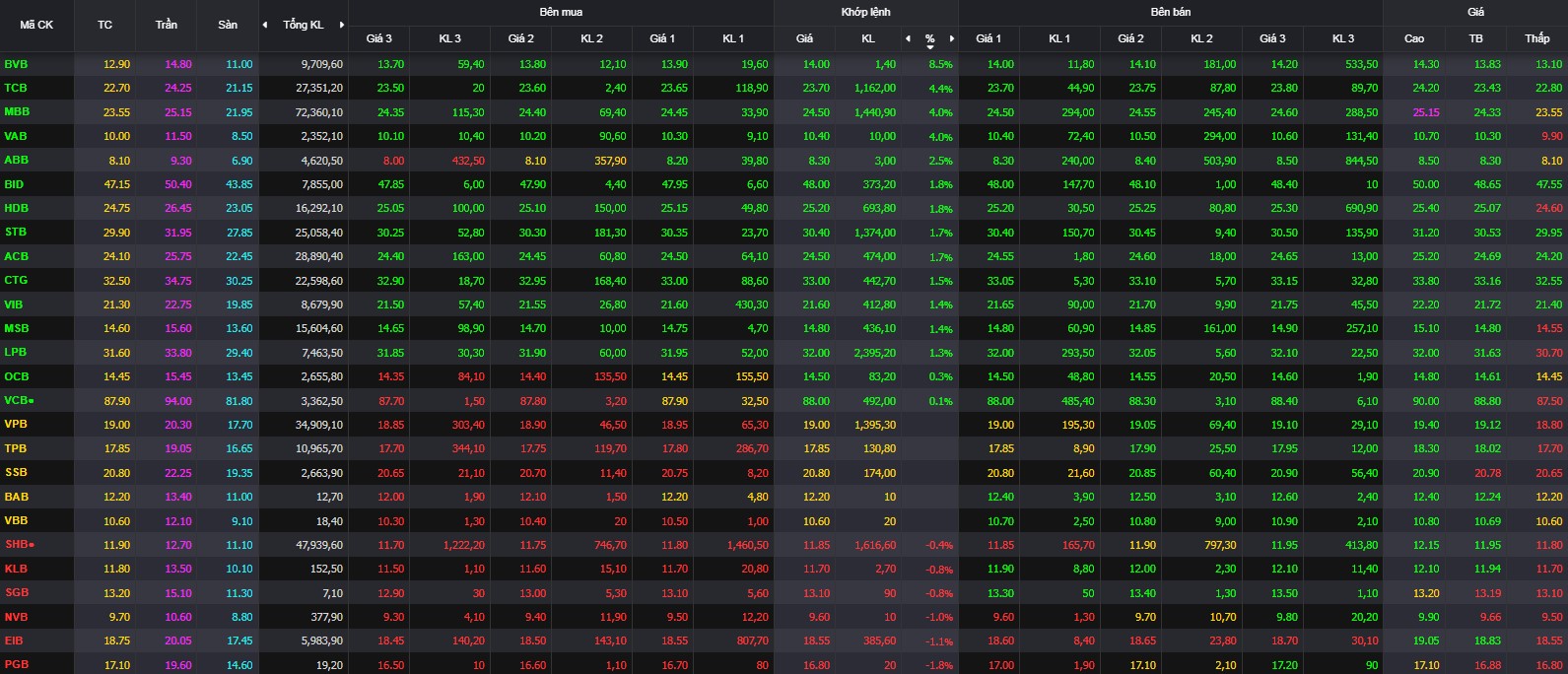Select STB floor price 27.85
This screenshot has width=1568, height=674.
239,233
